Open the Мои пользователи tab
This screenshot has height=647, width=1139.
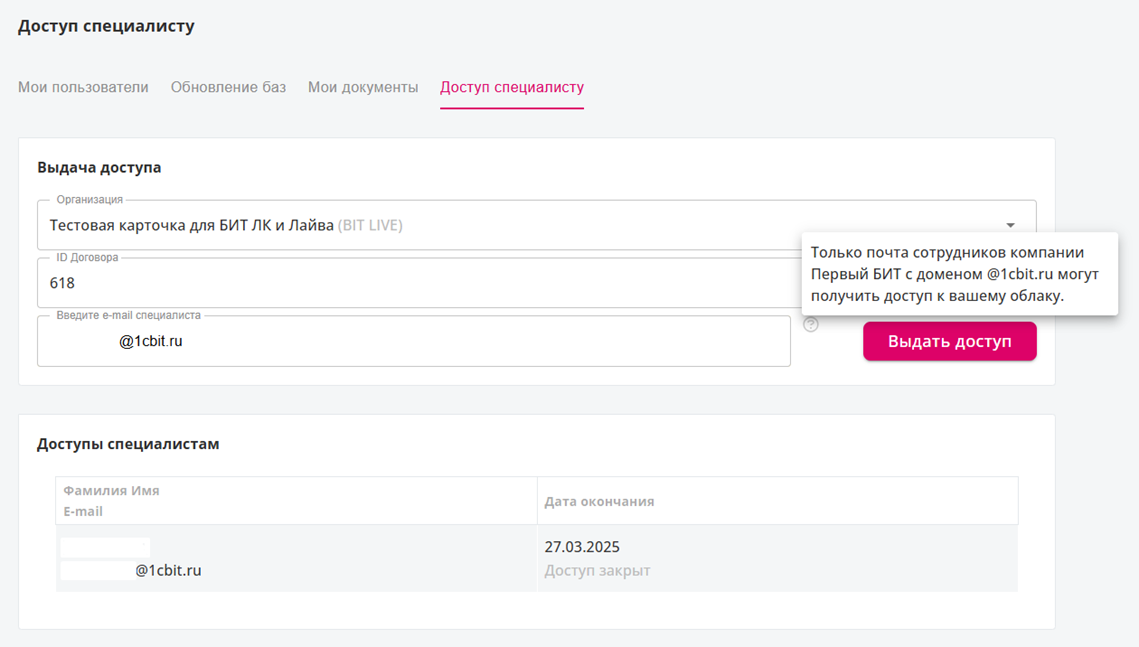[x=83, y=87]
